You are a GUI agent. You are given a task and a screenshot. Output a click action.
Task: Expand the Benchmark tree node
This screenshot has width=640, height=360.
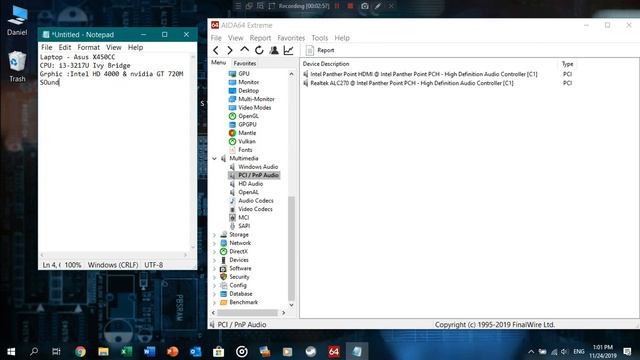click(214, 302)
